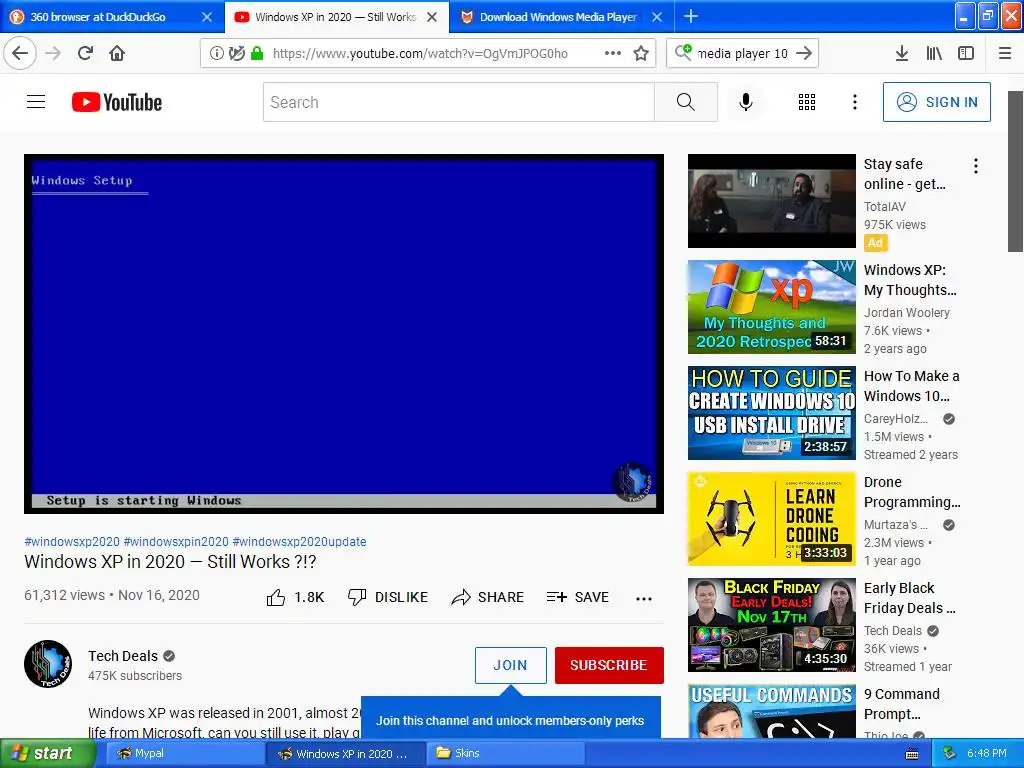Image resolution: width=1024 pixels, height=768 pixels.
Task: Open the Early Black Friday Deals thumbnail
Action: tap(771, 624)
